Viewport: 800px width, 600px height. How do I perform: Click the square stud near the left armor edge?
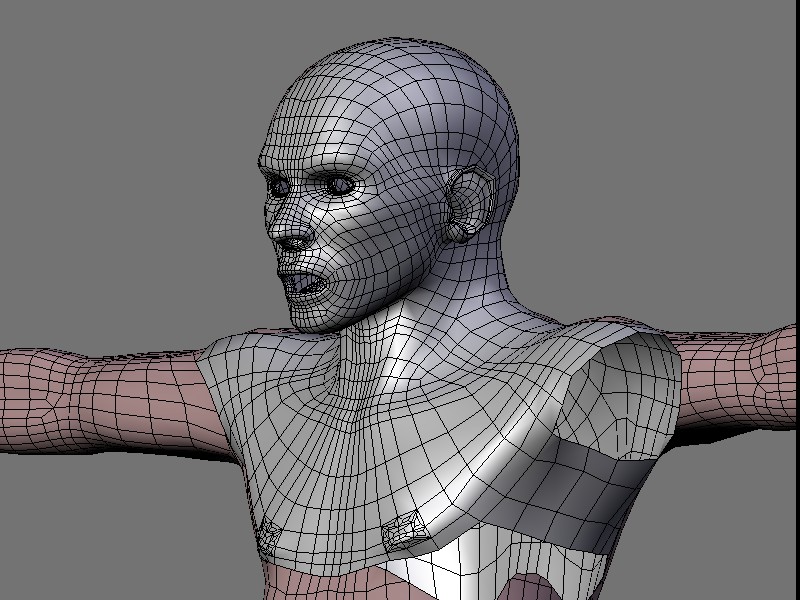267,536
